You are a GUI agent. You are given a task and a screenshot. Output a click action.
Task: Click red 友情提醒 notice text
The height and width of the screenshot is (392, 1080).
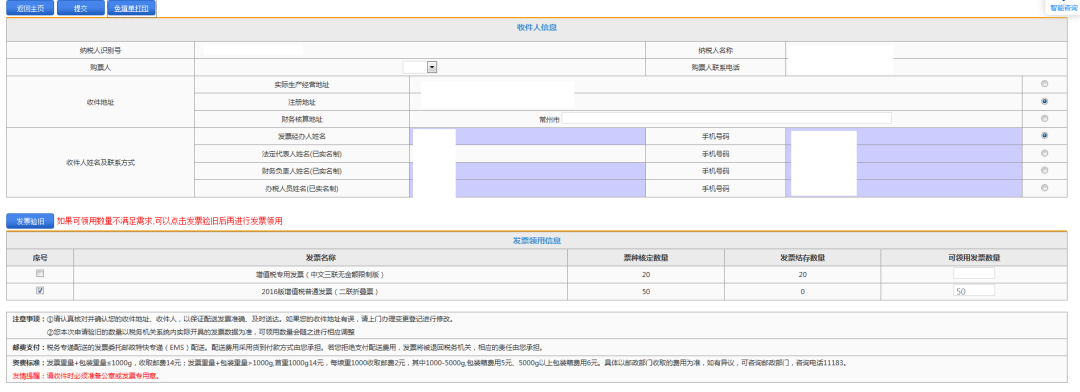tap(87, 377)
